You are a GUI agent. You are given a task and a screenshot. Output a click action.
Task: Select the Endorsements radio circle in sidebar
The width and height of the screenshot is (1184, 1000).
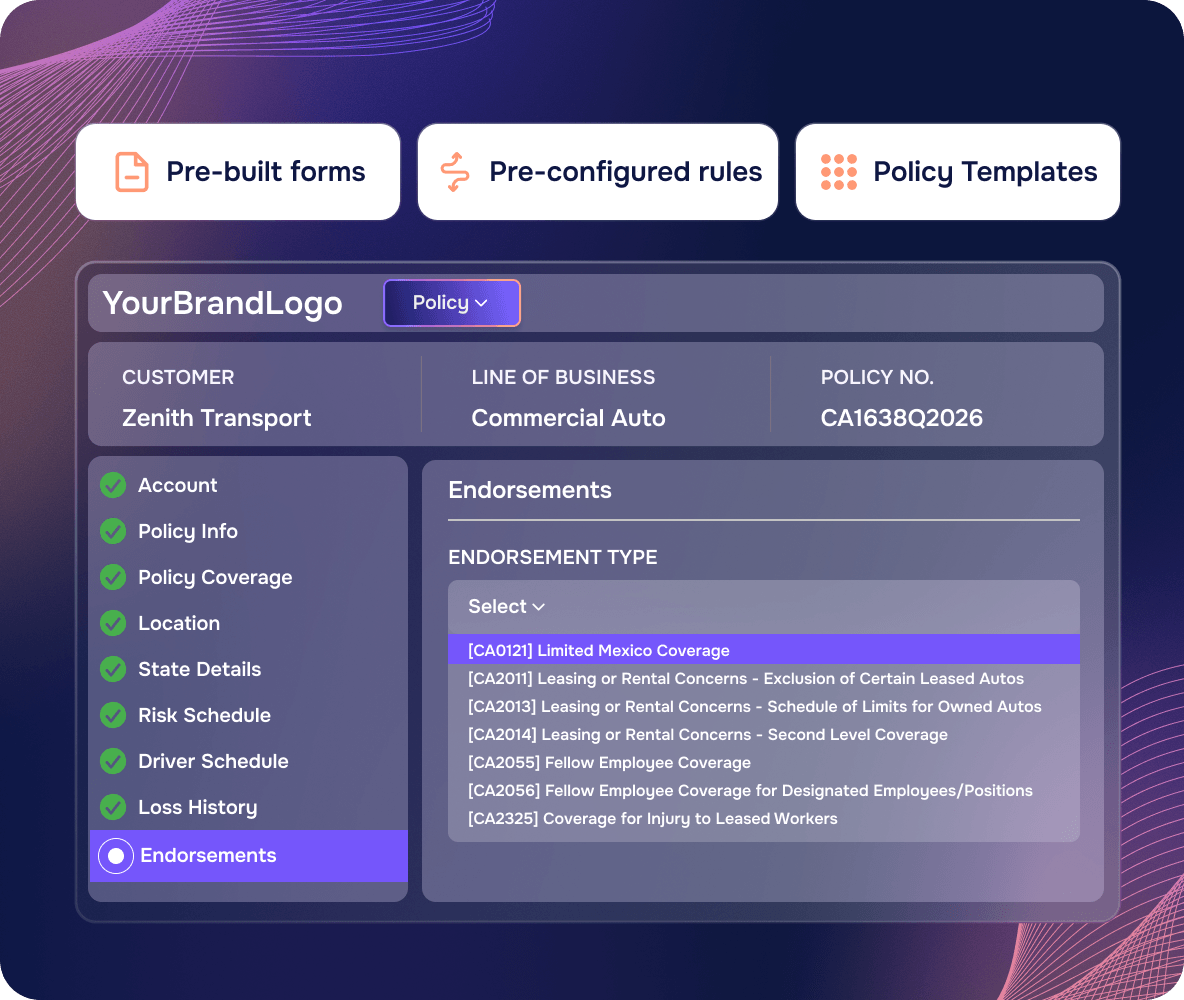click(x=116, y=856)
